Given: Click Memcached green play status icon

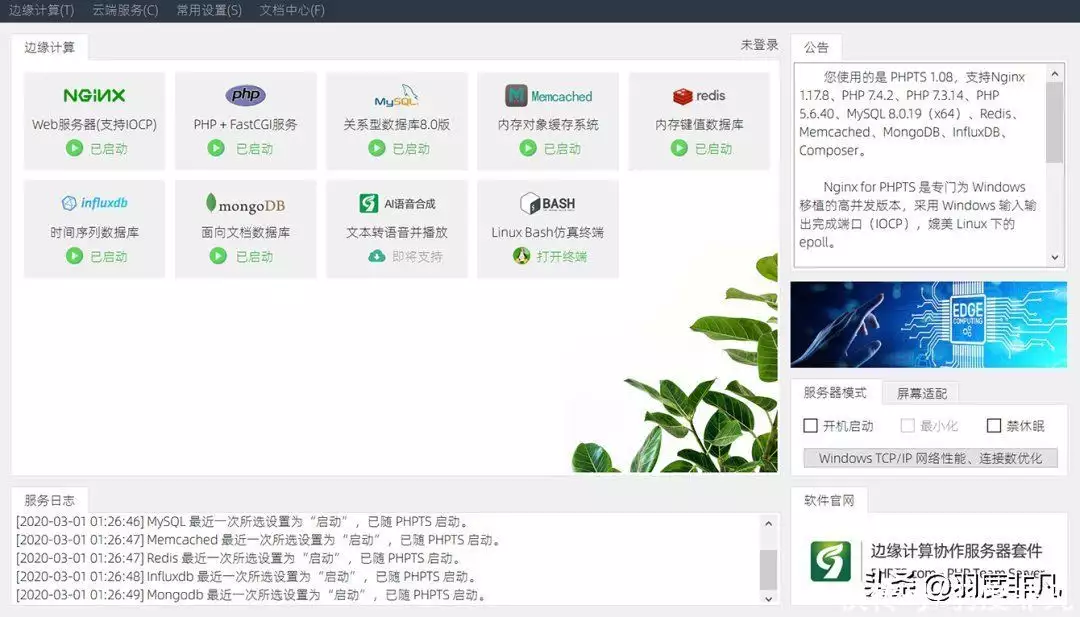Looking at the screenshot, I should (528, 148).
